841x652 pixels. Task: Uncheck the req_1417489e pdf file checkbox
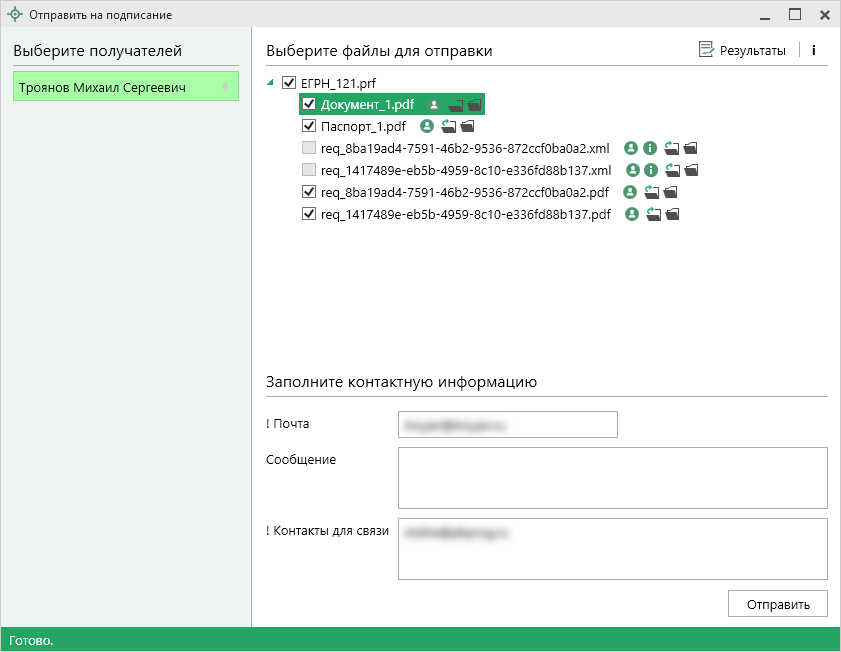pyautogui.click(x=309, y=214)
